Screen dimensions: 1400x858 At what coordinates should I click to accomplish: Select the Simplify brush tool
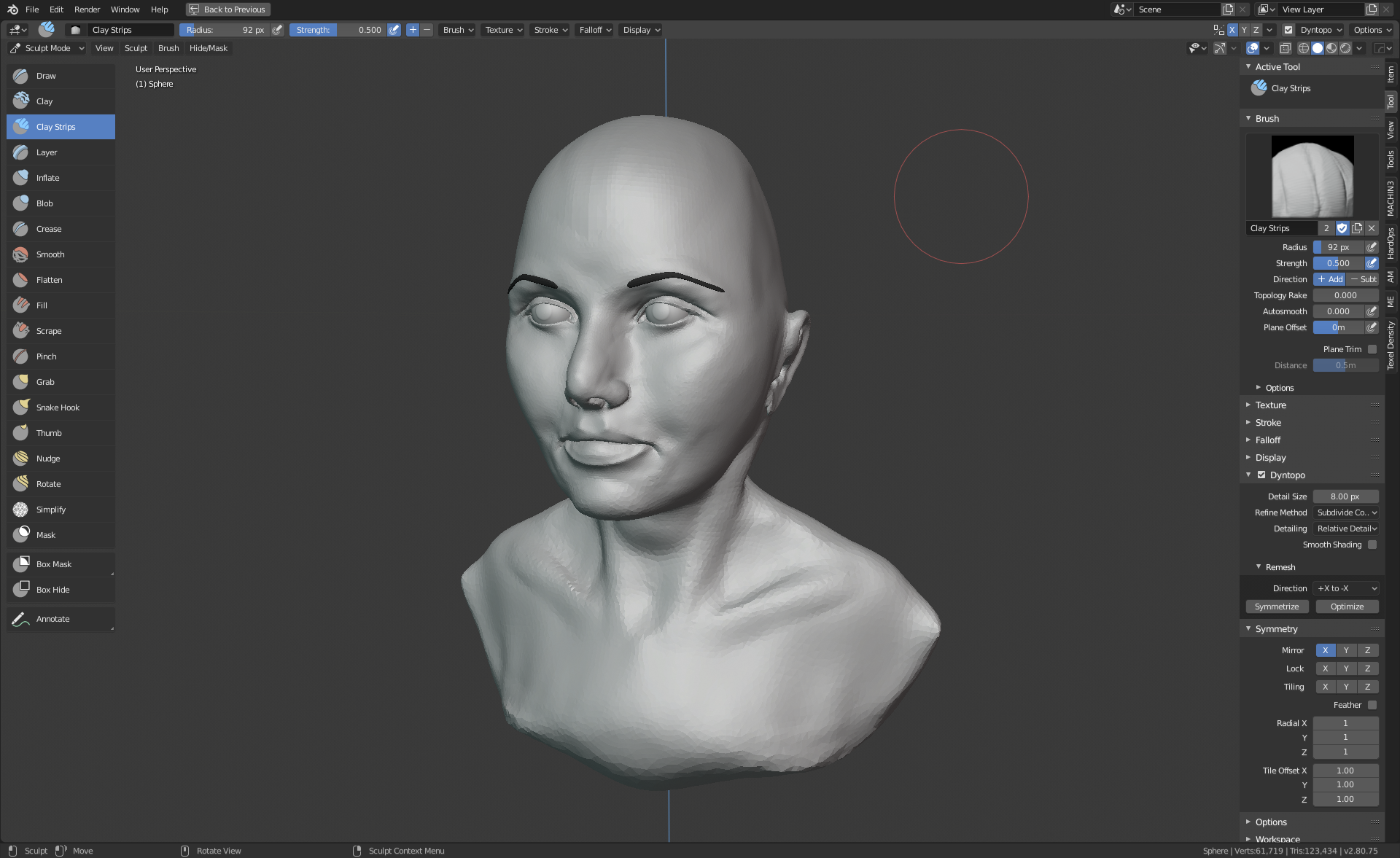(x=51, y=510)
